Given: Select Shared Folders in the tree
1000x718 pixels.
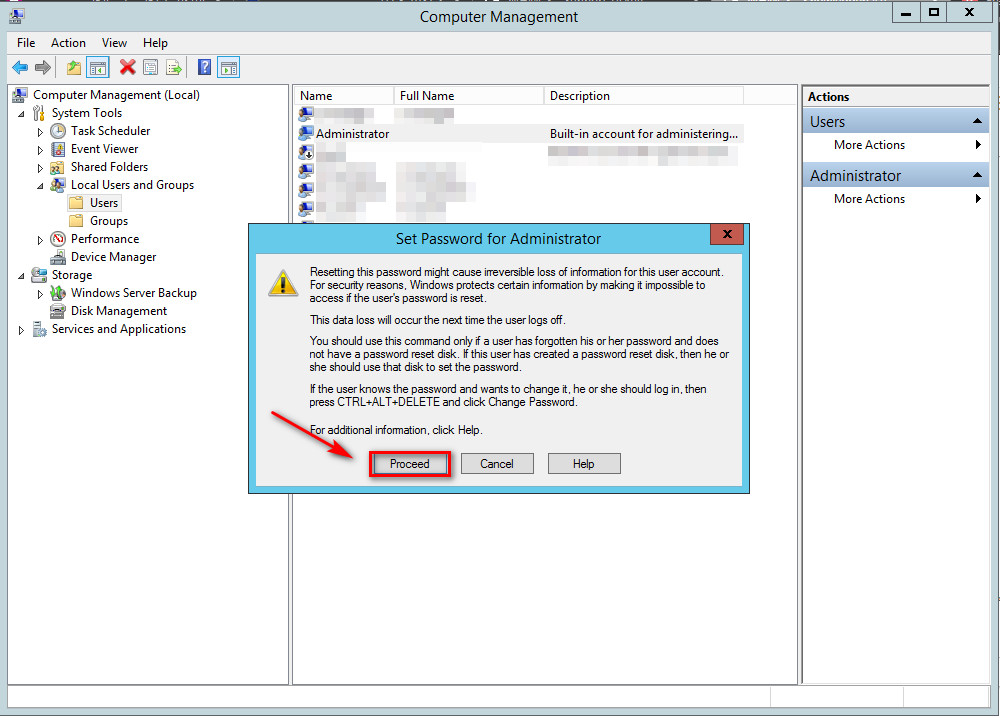Looking at the screenshot, I should click(x=109, y=166).
